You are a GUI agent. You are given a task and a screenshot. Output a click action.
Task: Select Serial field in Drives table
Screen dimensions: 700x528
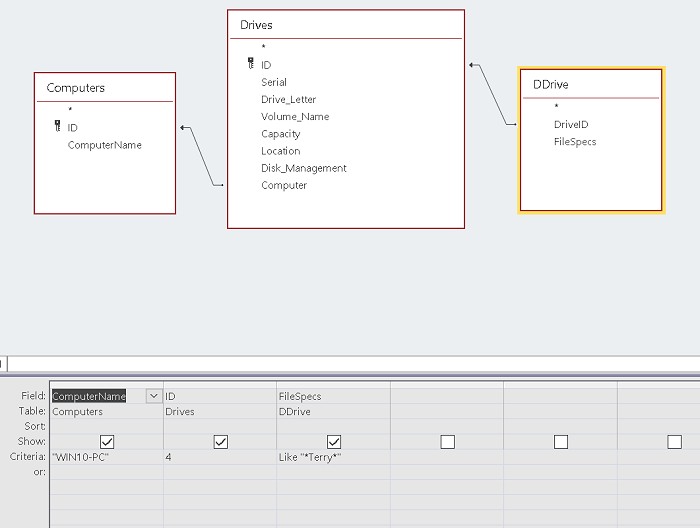pyautogui.click(x=274, y=82)
